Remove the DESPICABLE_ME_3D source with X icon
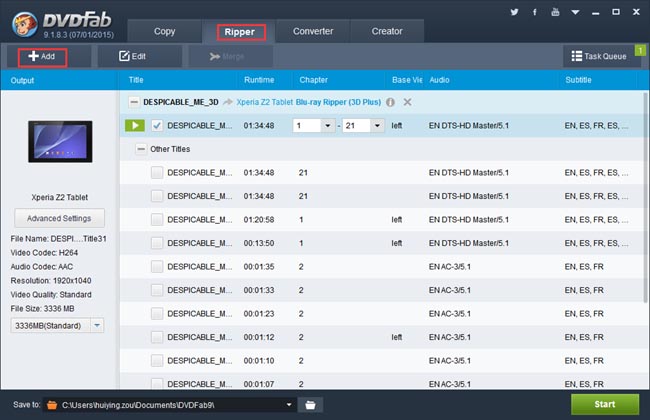This screenshot has width=650, height=420. pyautogui.click(x=407, y=102)
